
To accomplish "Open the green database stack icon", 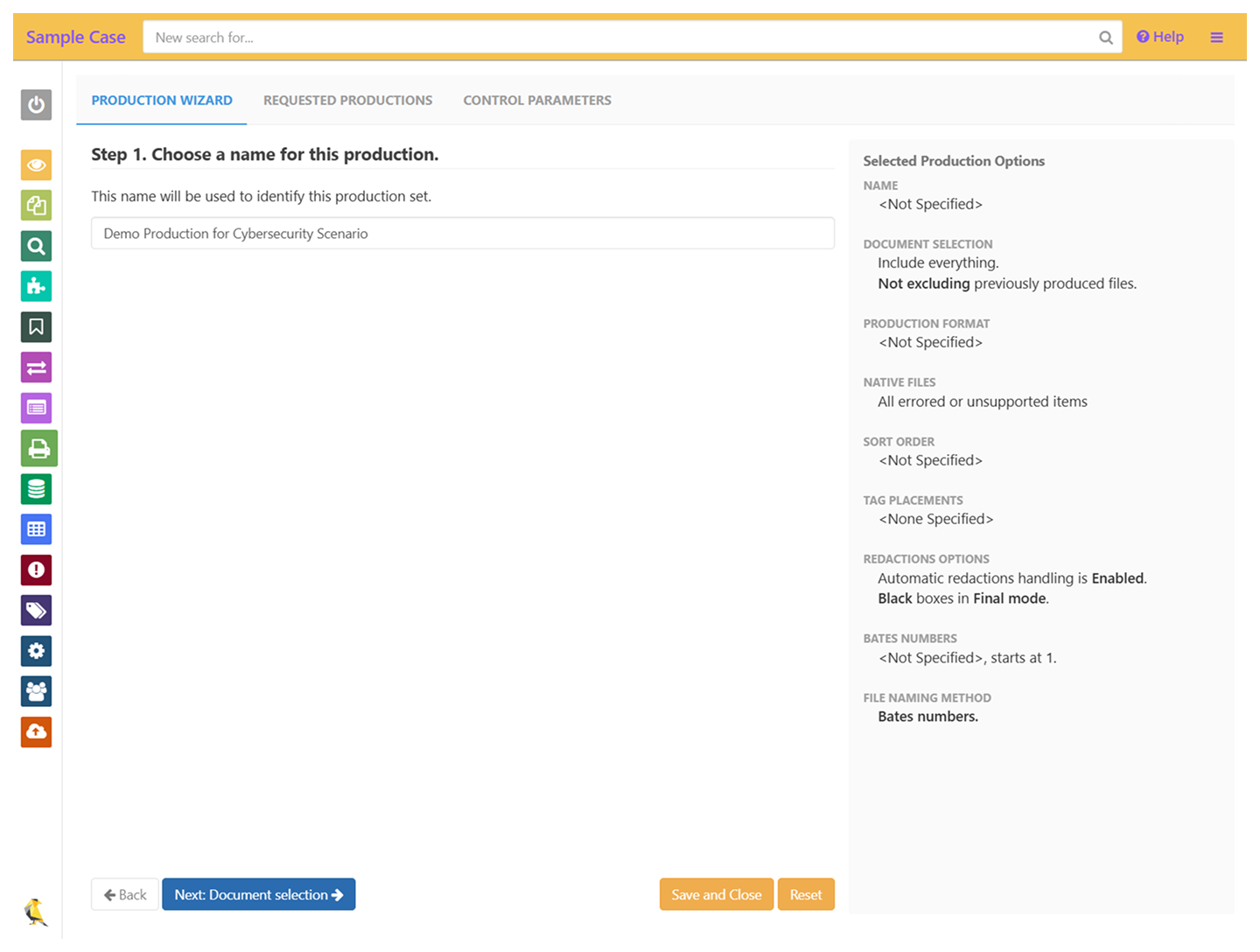I will [36, 489].
